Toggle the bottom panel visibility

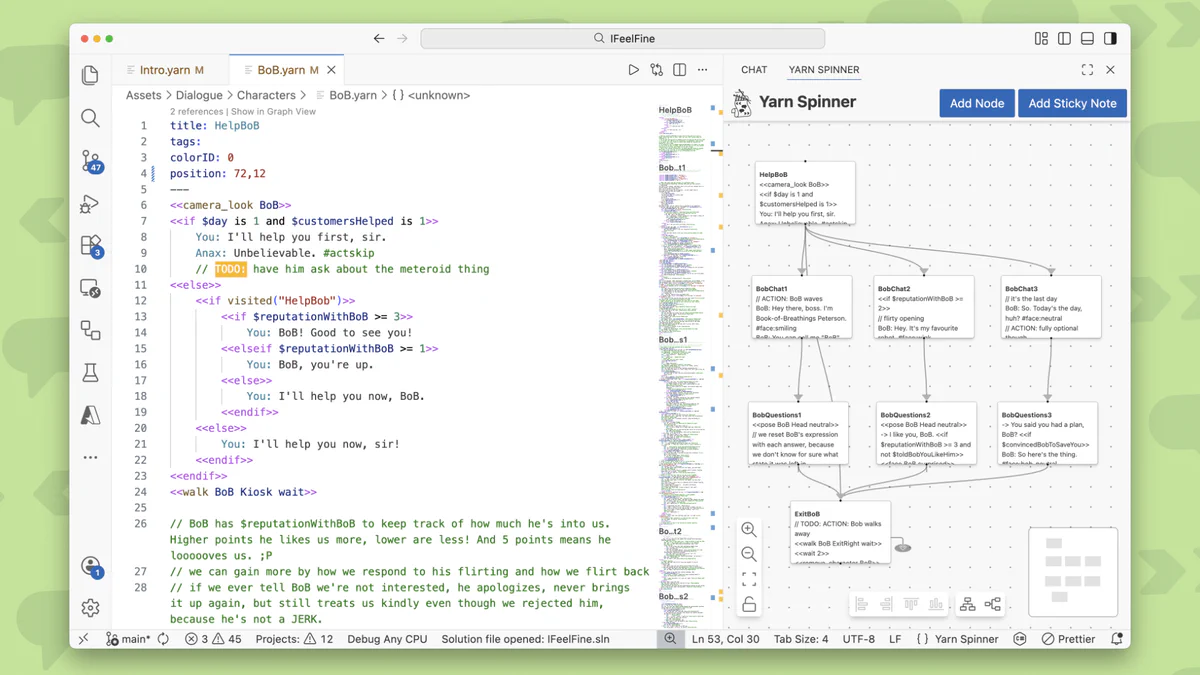click(1087, 39)
